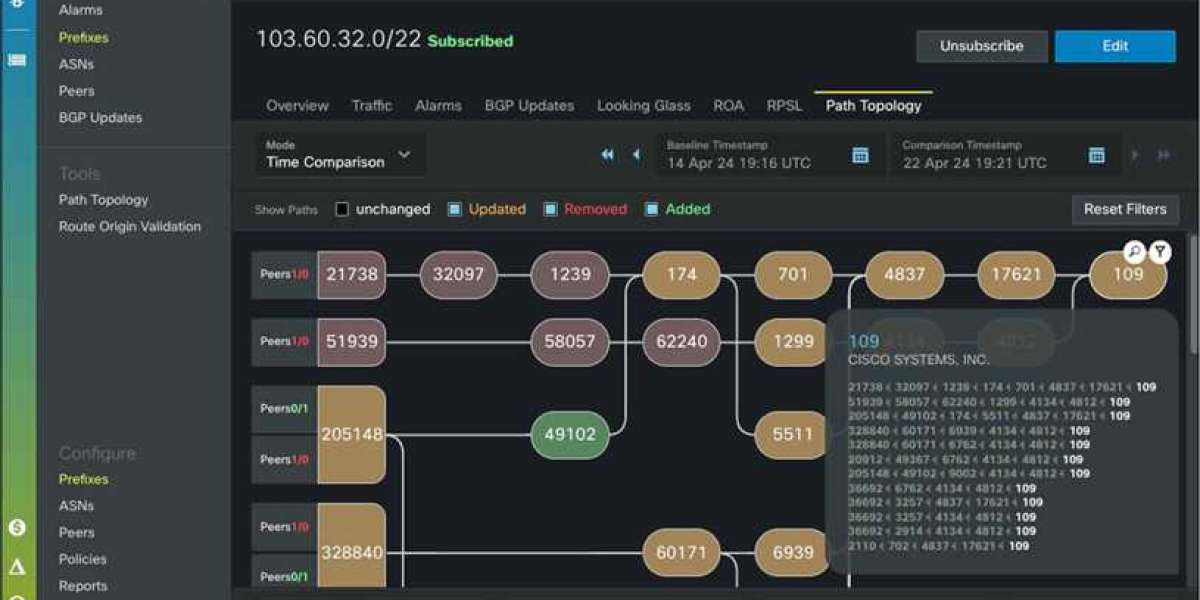Click the Unsubscribe button
The image size is (1200, 600).
[x=981, y=46]
